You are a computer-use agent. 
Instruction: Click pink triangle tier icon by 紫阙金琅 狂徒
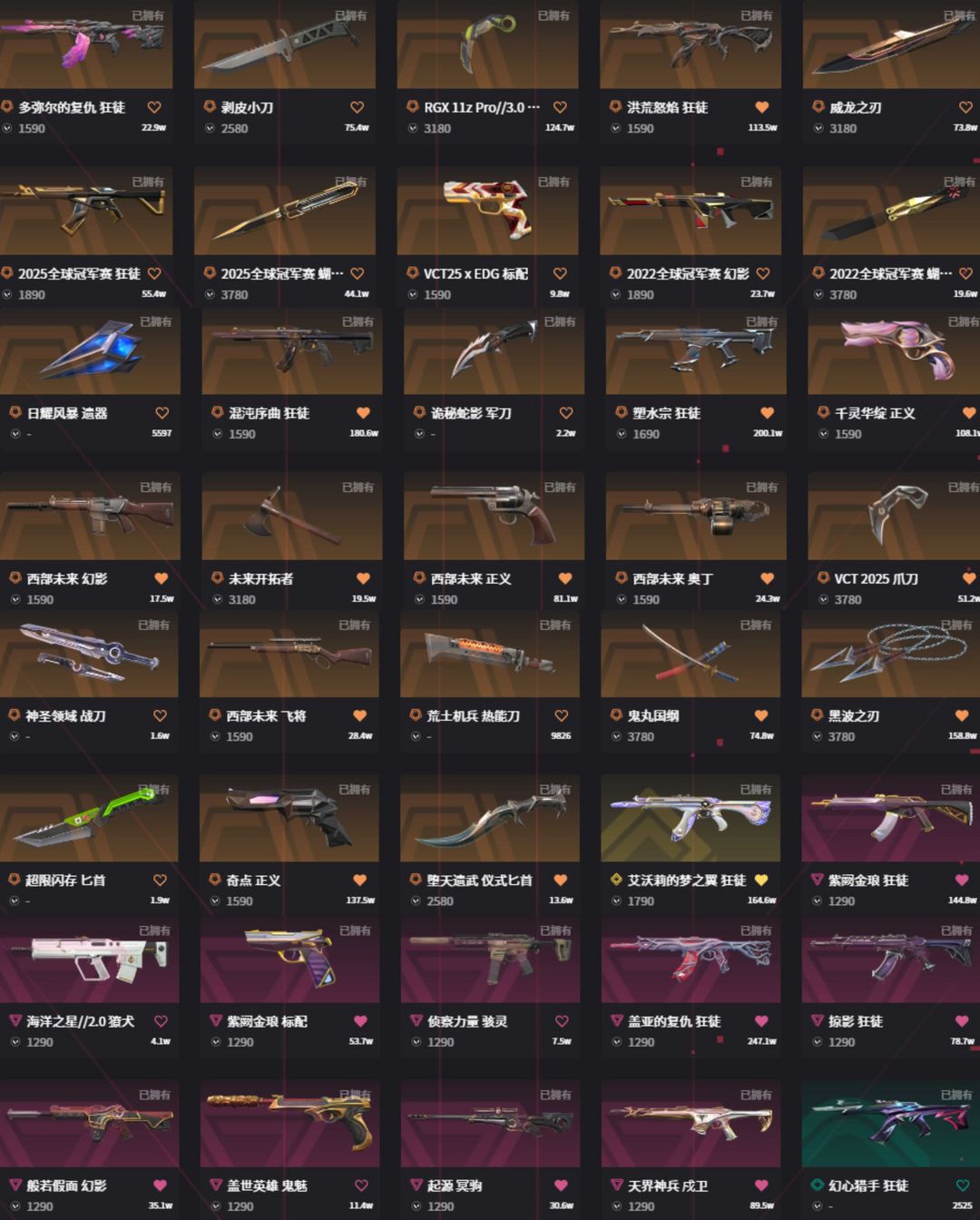pos(817,880)
